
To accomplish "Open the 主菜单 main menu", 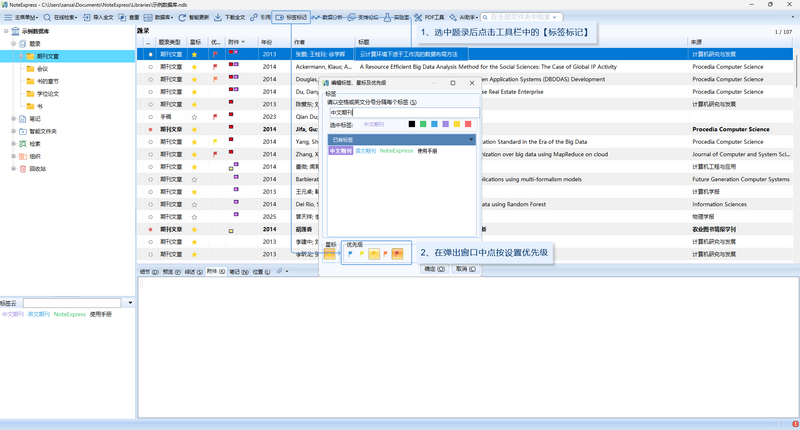I will point(20,17).
